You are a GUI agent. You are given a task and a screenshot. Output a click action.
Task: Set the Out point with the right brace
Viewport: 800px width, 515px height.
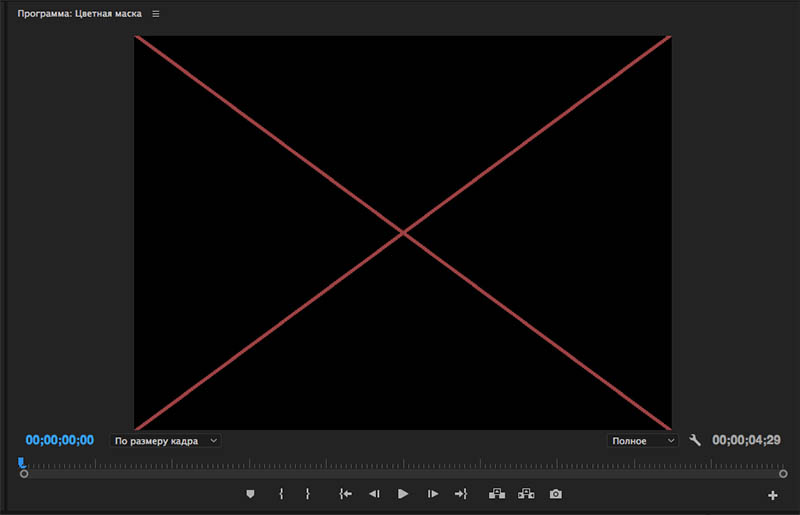point(307,494)
